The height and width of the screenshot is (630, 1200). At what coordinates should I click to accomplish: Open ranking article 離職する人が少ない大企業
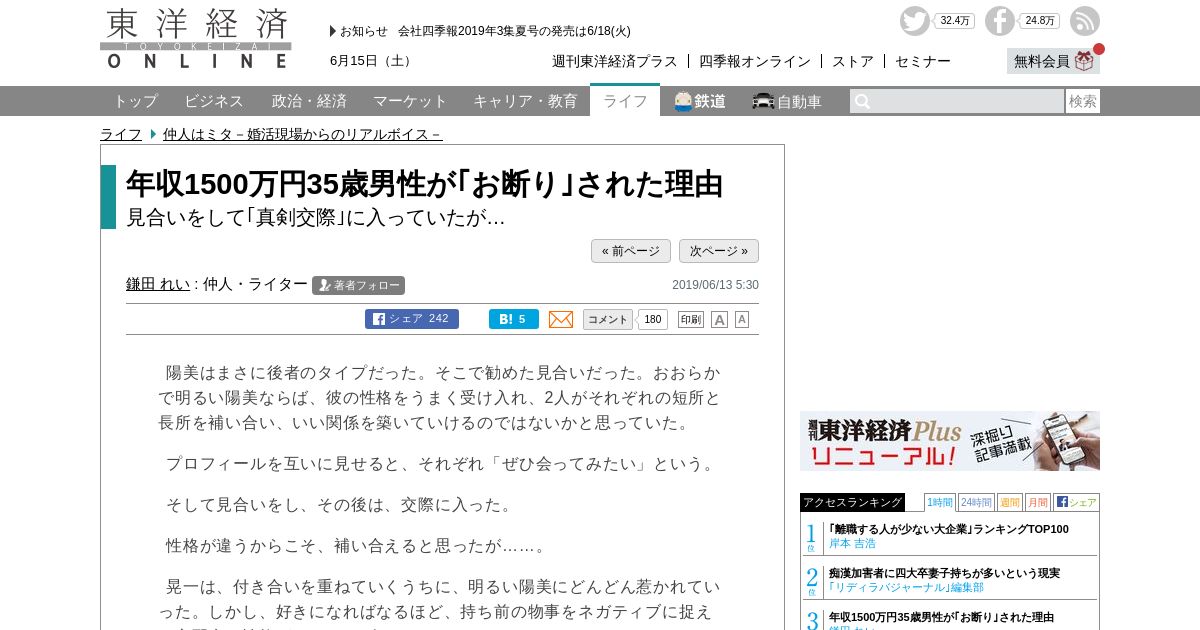pyautogui.click(x=949, y=529)
